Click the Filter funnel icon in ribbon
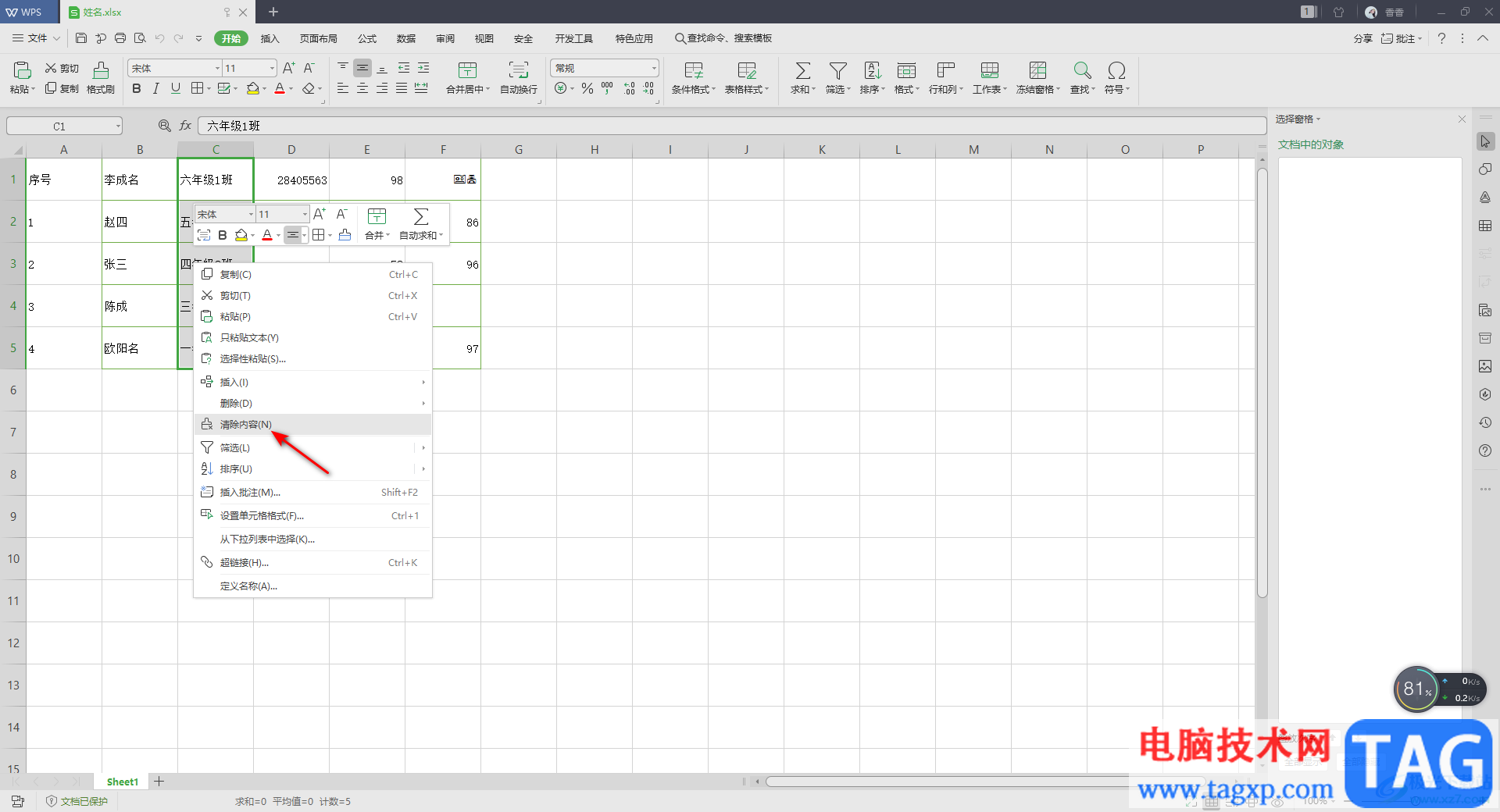This screenshot has width=1500, height=812. 837,71
